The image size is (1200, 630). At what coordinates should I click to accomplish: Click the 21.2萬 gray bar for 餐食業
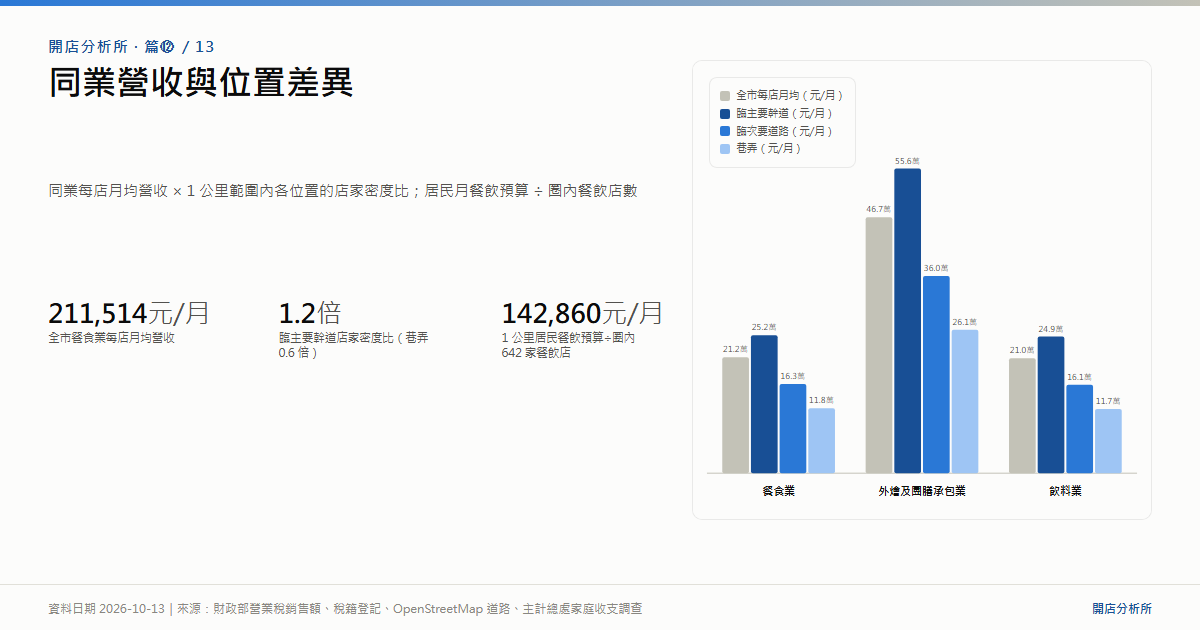735,415
